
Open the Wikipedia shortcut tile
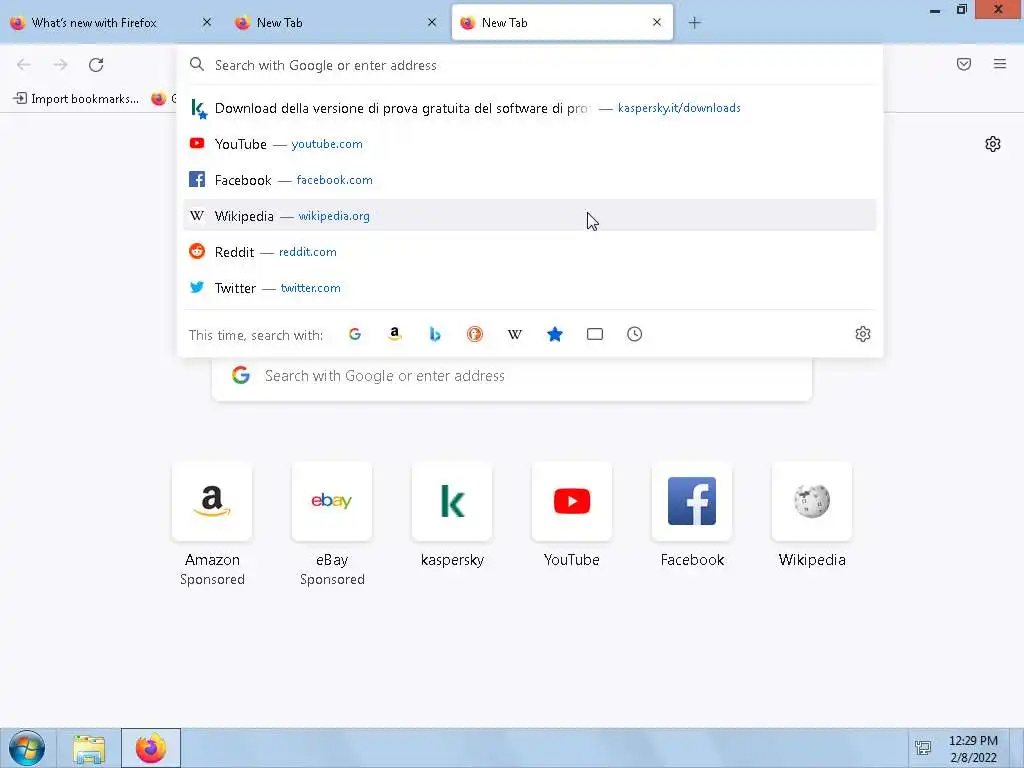pos(812,502)
